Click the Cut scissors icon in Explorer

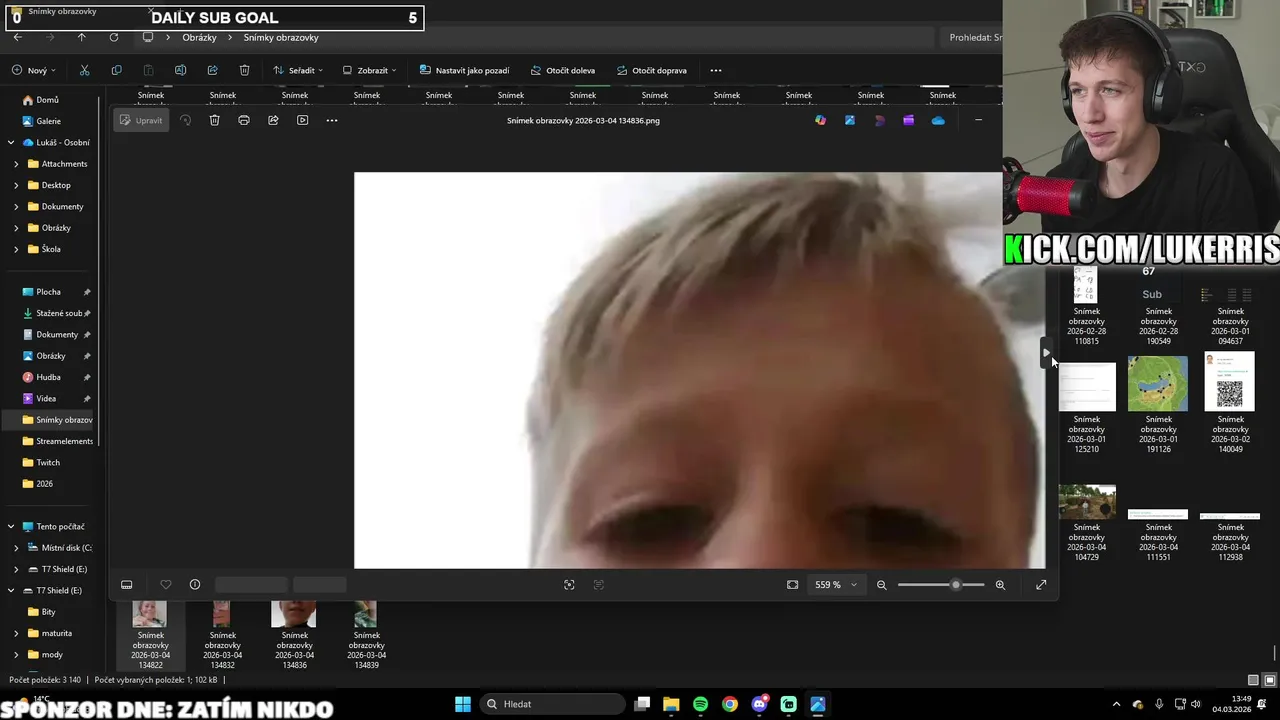[x=84, y=71]
